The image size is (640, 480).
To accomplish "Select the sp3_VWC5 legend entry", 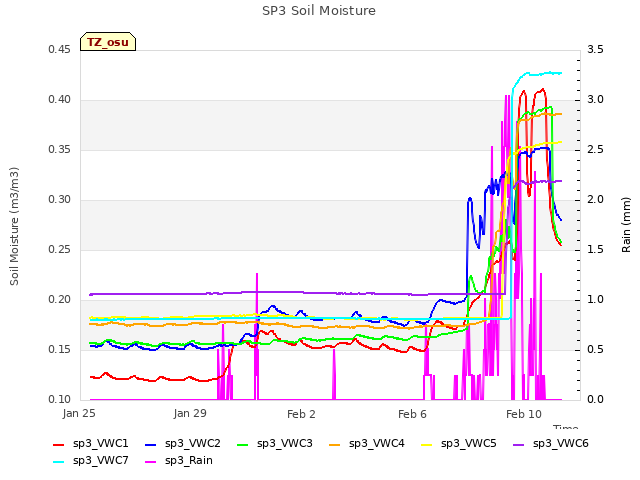I will 459,444.
